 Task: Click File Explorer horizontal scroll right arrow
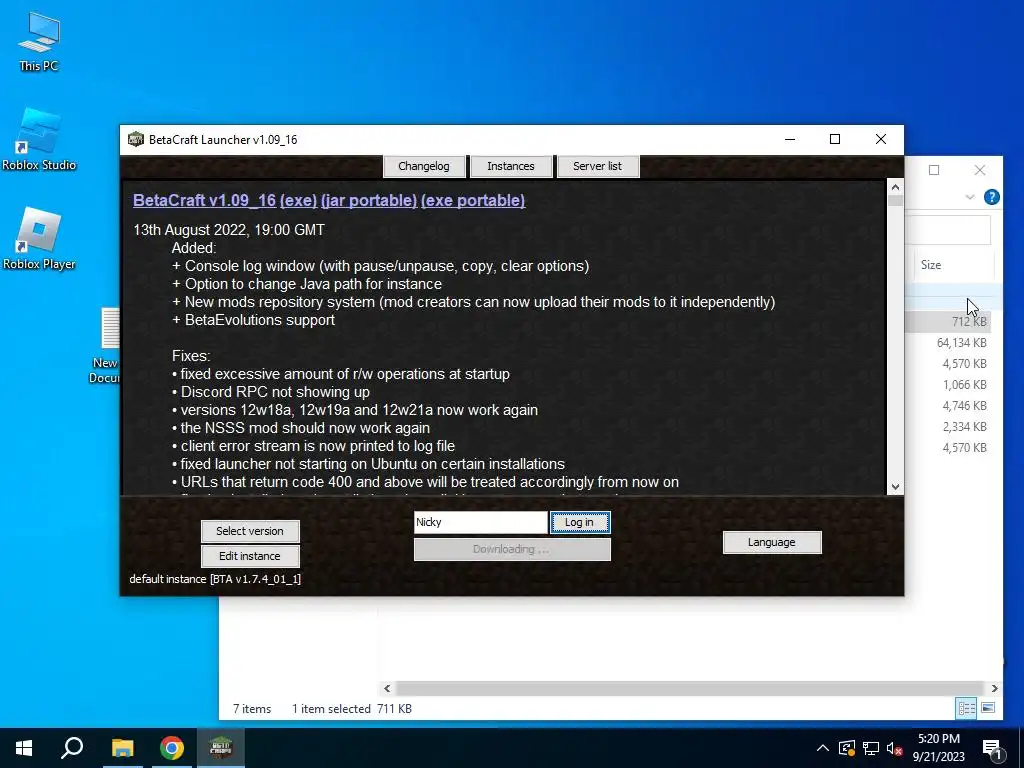pos(994,688)
